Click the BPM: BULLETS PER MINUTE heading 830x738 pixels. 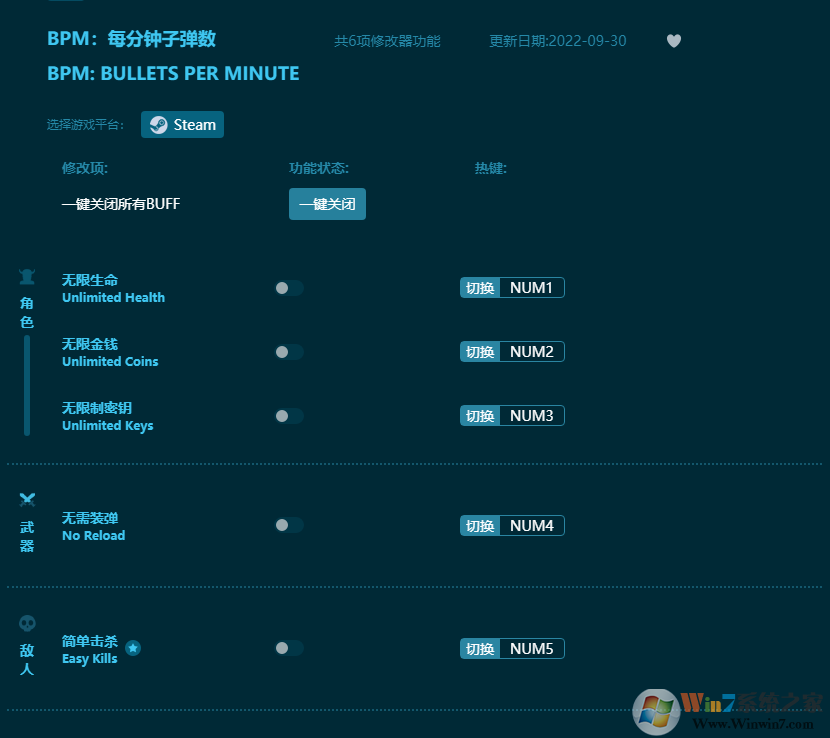(x=173, y=73)
